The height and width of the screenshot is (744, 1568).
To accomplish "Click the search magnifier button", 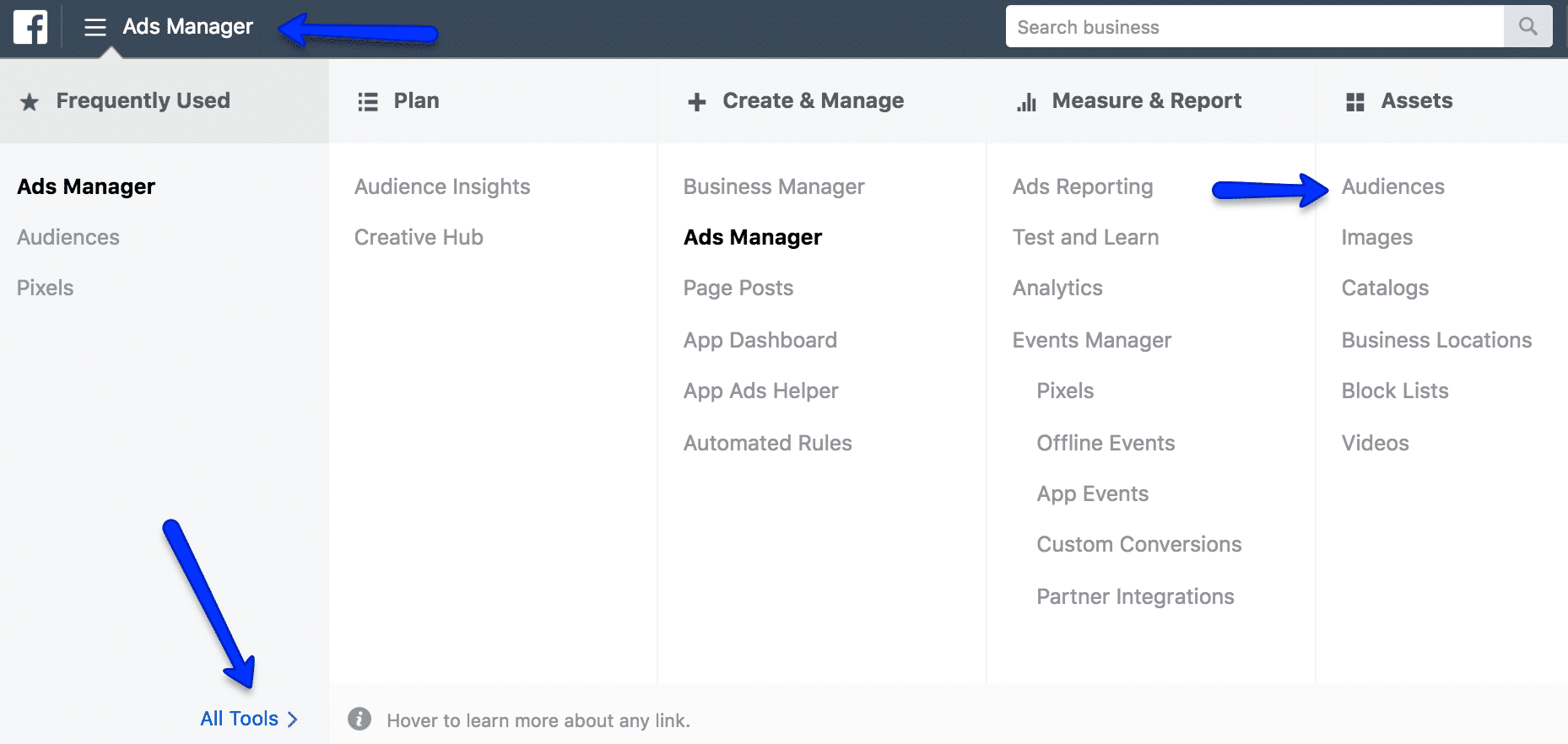I will click(1527, 26).
